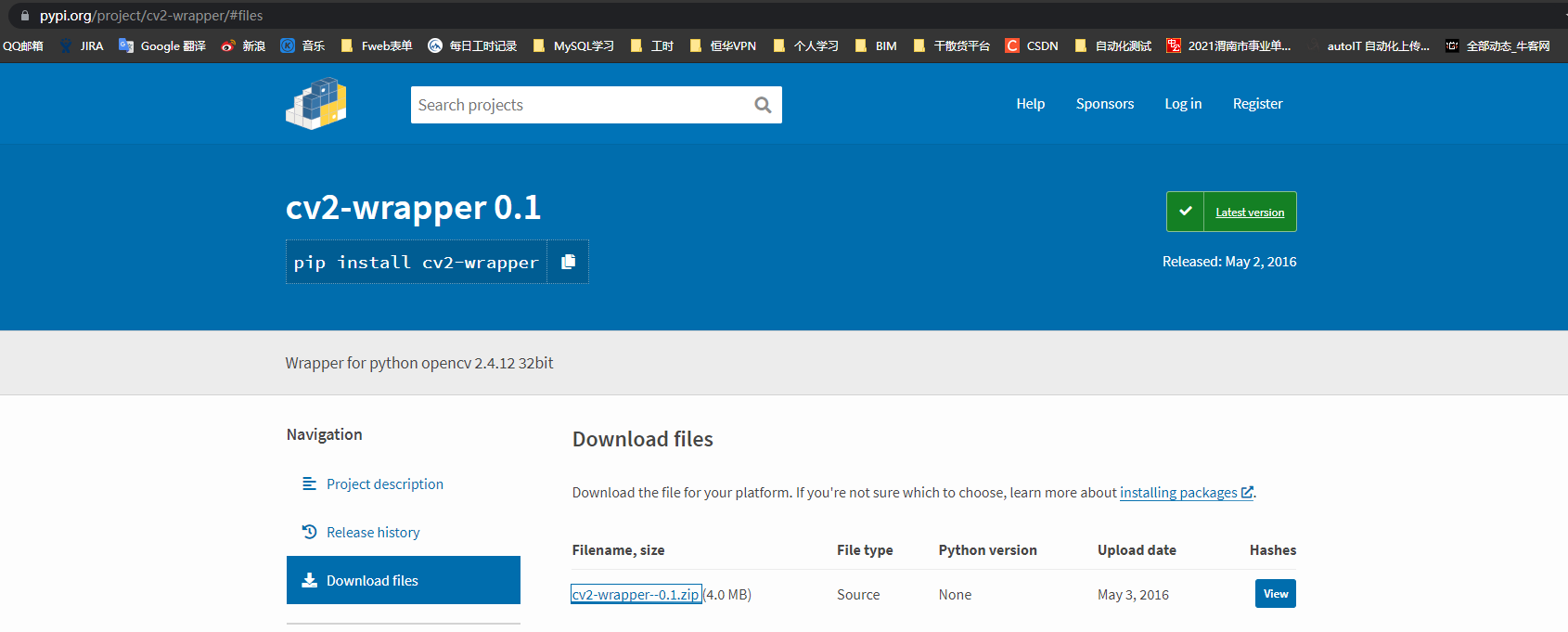
Task: Open the Google 翻译 bookmark
Action: (x=162, y=45)
